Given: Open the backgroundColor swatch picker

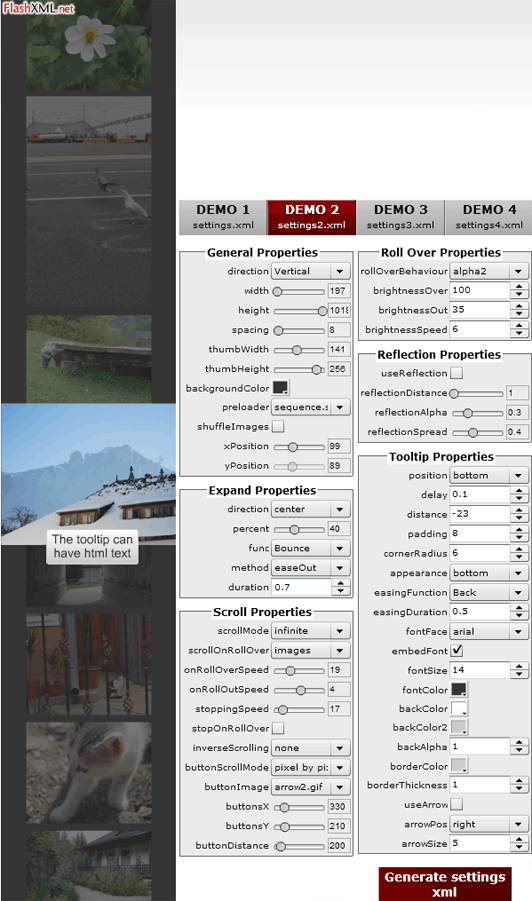Looking at the screenshot, I should click(x=280, y=388).
